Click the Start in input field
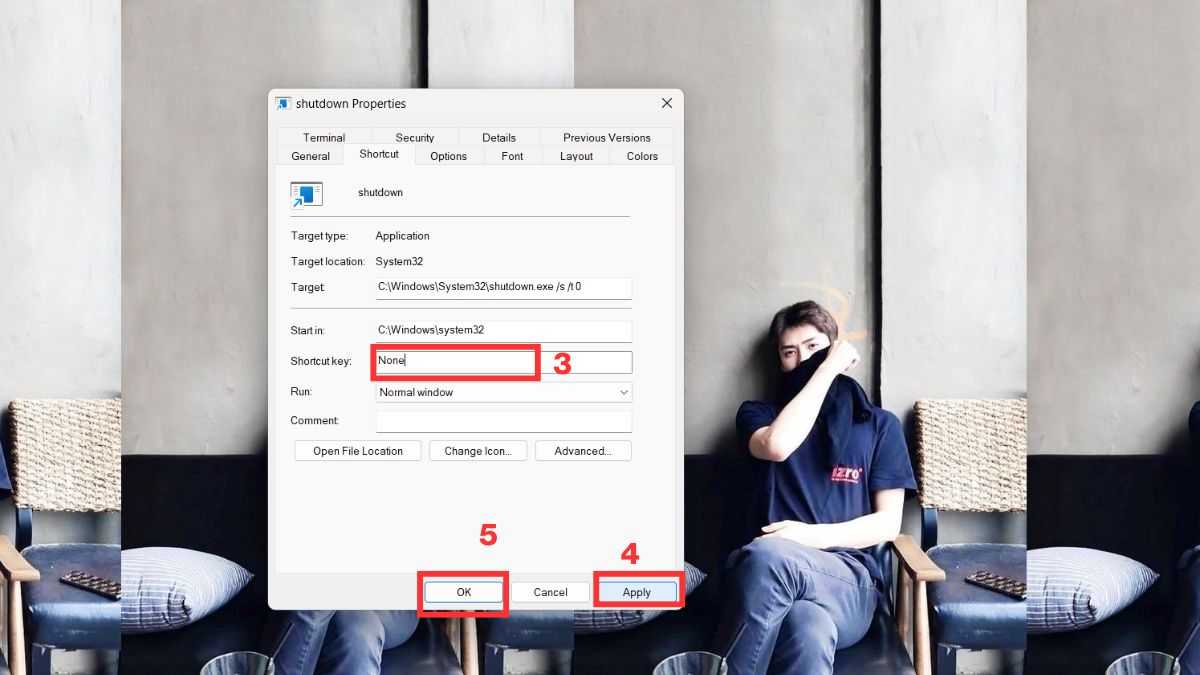 504,330
